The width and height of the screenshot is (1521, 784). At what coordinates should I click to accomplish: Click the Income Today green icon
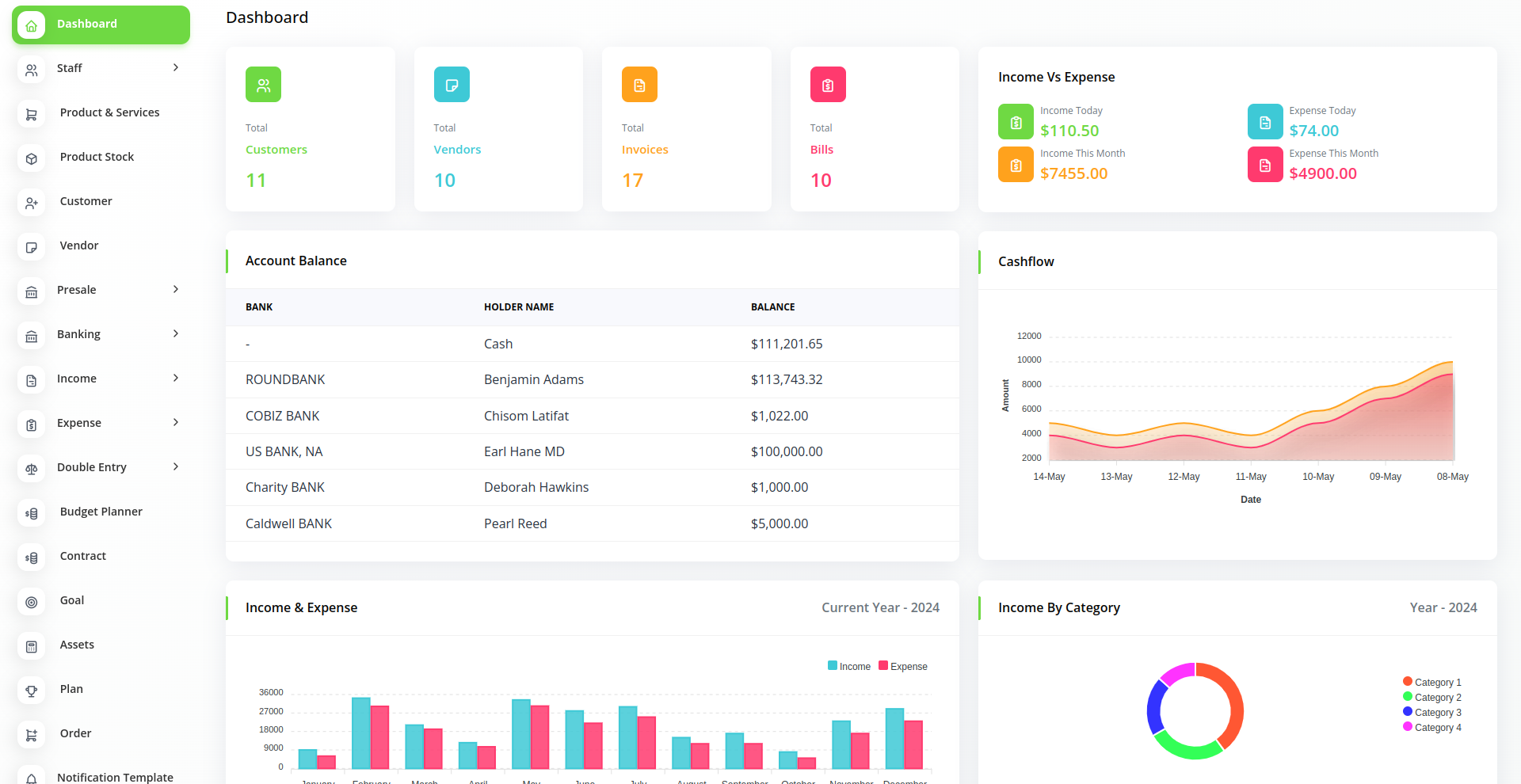pyautogui.click(x=1016, y=122)
